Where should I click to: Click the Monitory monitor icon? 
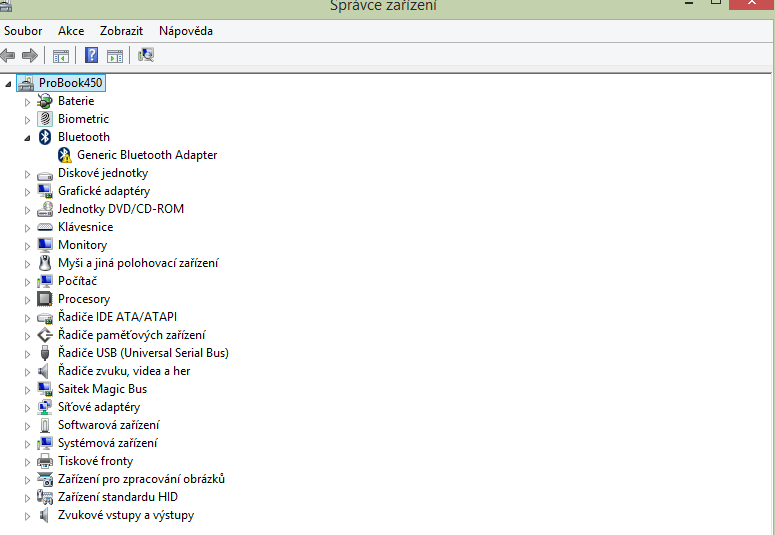tap(45, 245)
